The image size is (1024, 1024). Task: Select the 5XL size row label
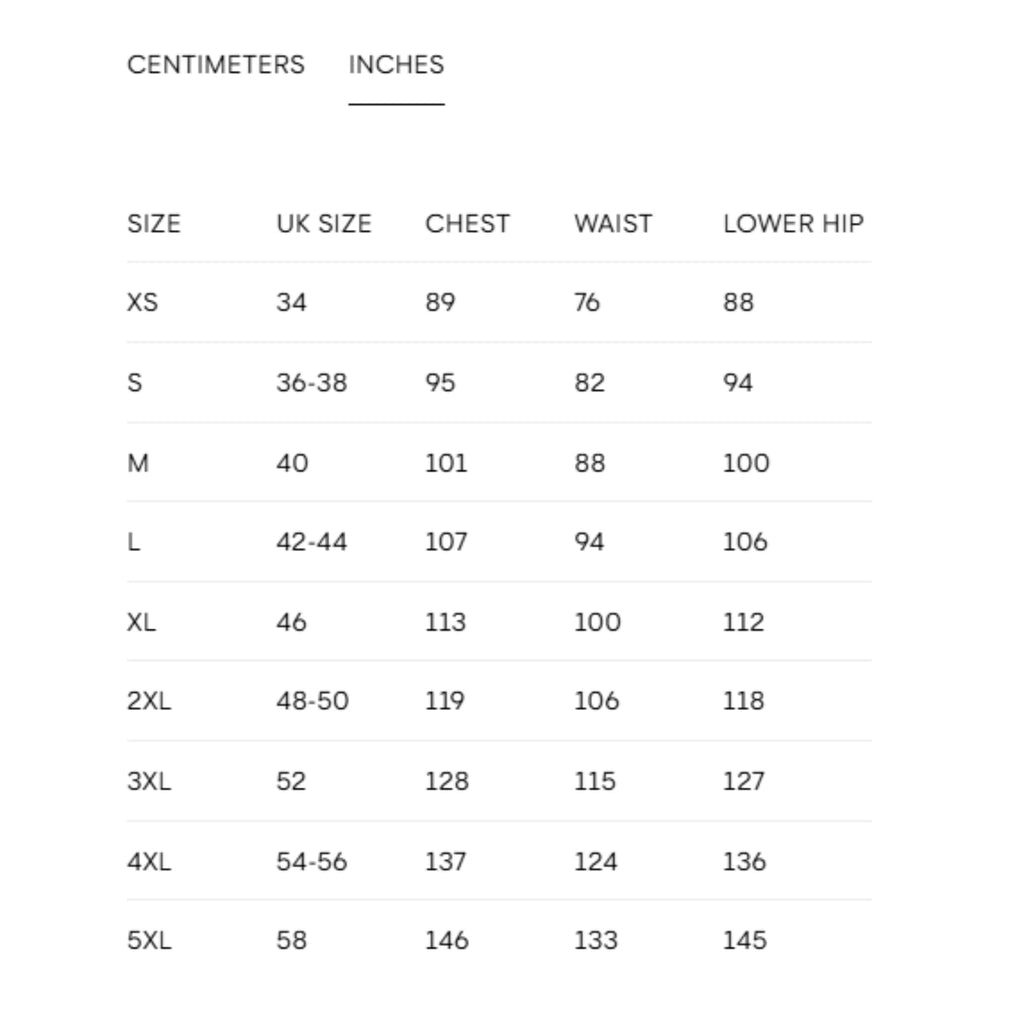[x=149, y=940]
